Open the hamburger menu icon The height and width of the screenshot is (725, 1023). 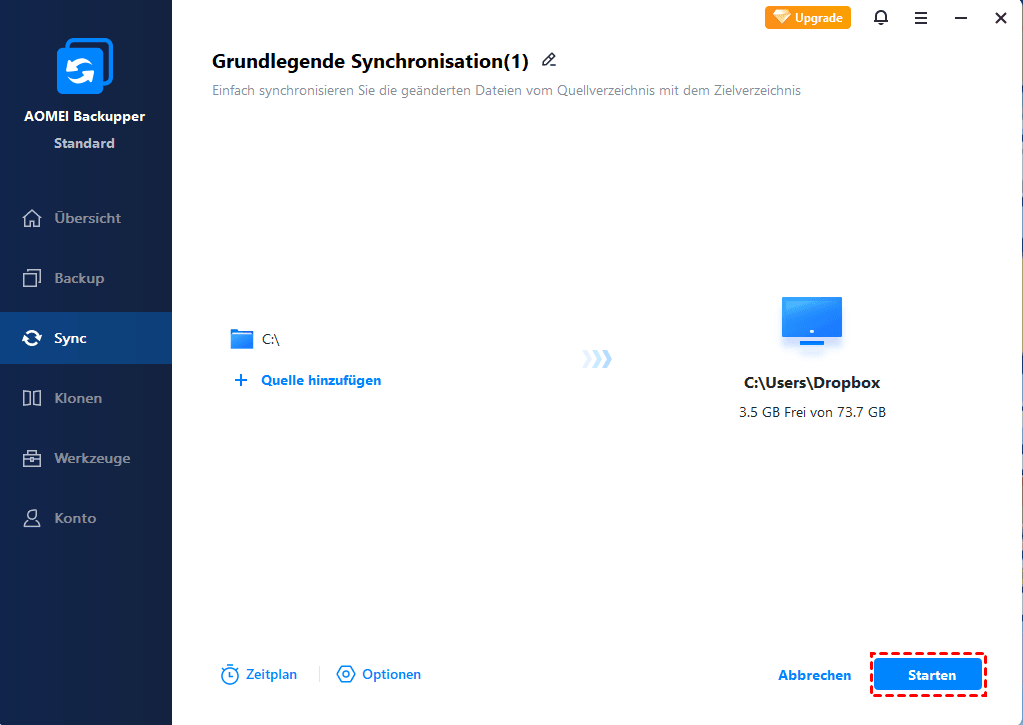click(x=921, y=18)
